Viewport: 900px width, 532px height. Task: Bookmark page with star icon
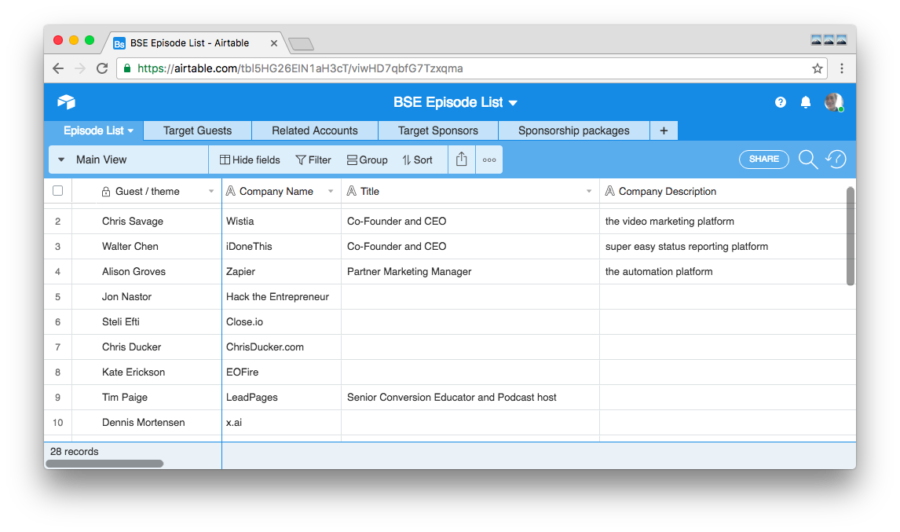tap(817, 68)
